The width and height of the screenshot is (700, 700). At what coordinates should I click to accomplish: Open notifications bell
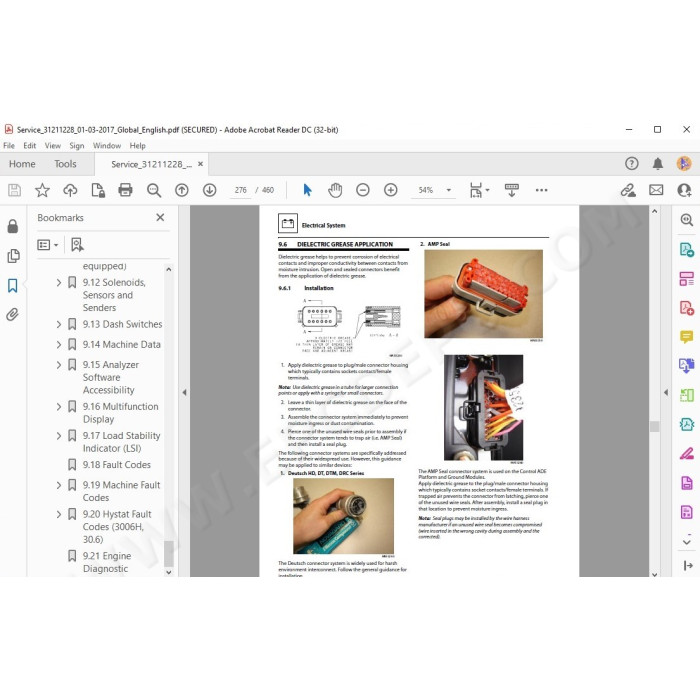pyautogui.click(x=658, y=164)
